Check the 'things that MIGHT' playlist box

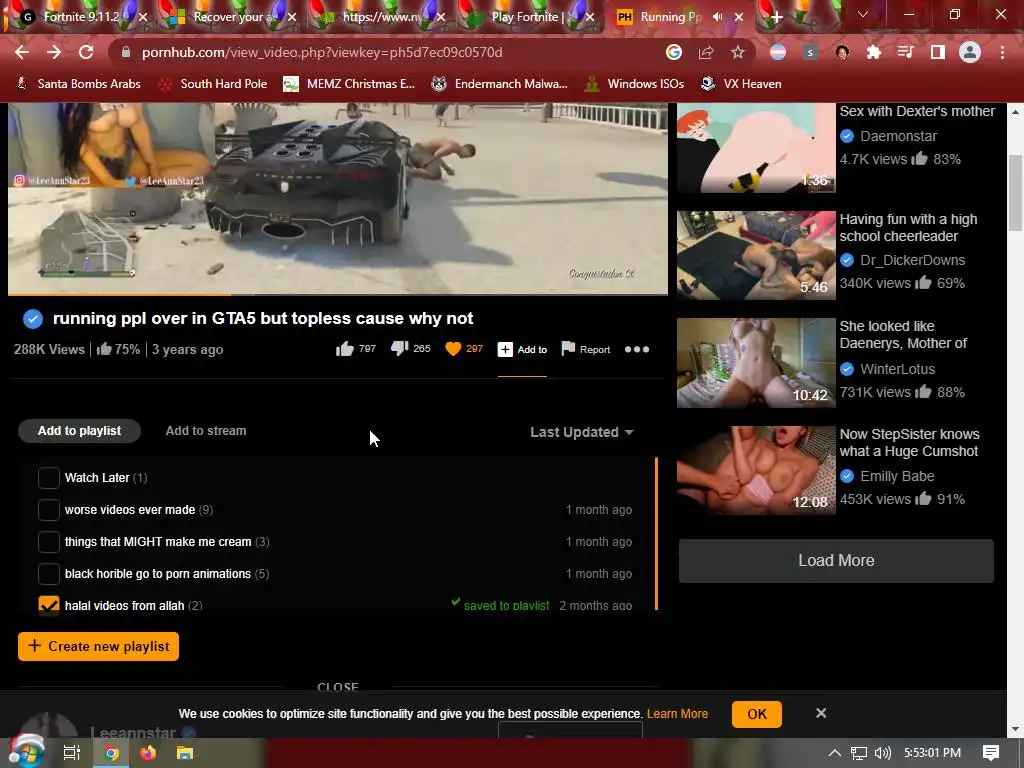pyautogui.click(x=49, y=541)
